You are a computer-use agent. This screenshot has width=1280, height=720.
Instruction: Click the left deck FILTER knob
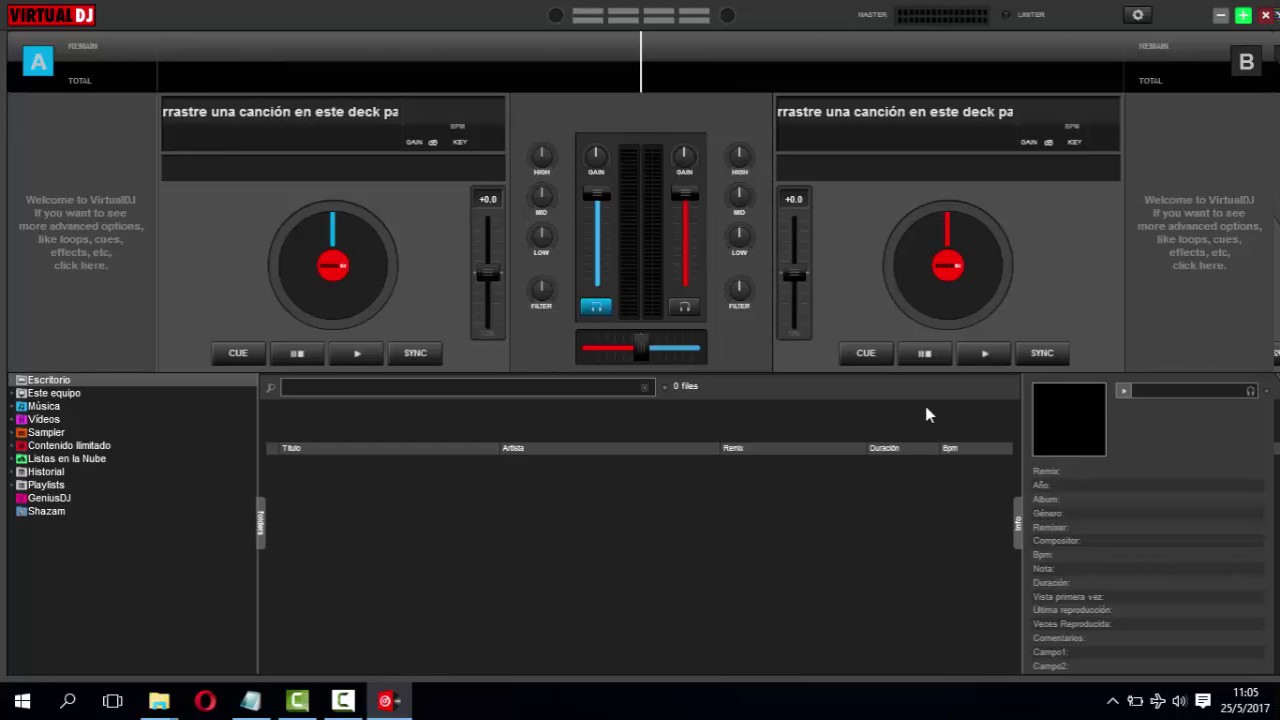[x=541, y=289]
